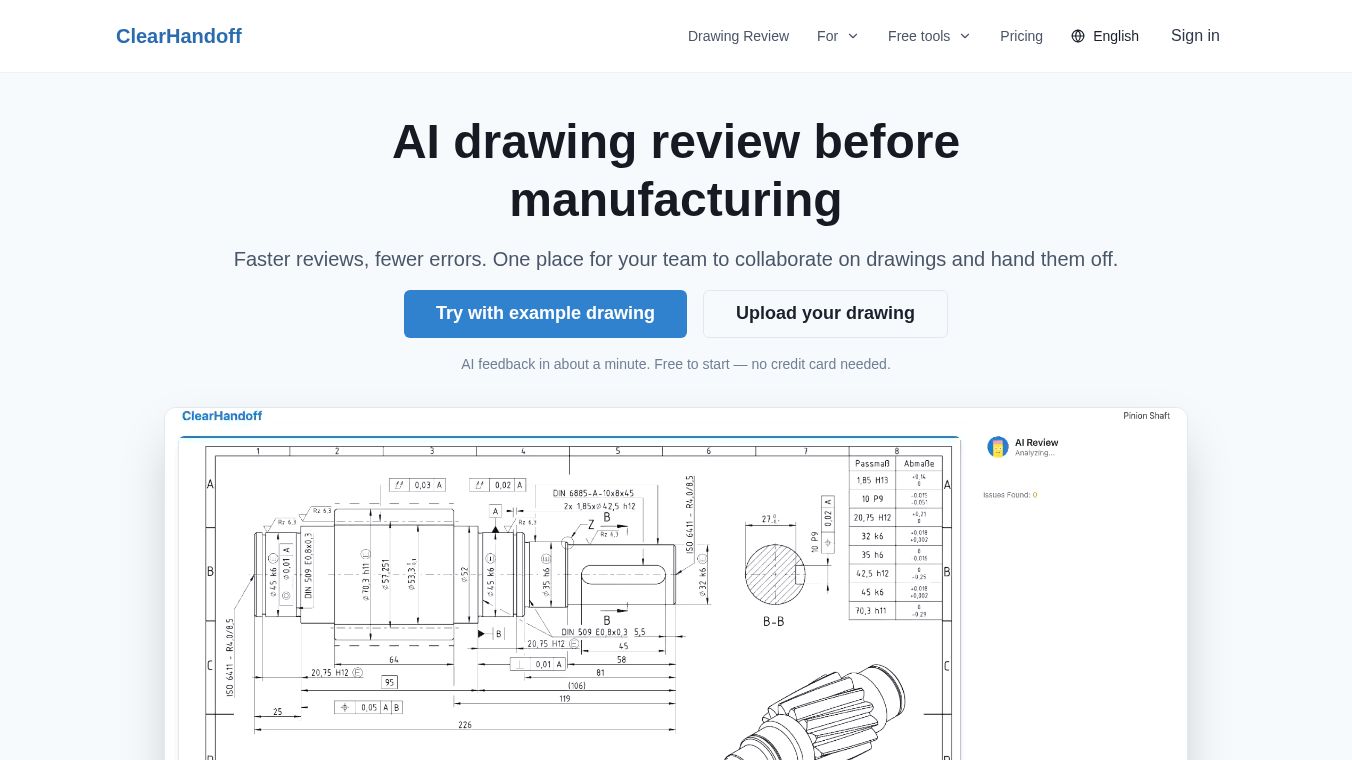Expand the 'Free tools' chevron arrow
Viewport: 1352px width, 760px height.
(965, 36)
